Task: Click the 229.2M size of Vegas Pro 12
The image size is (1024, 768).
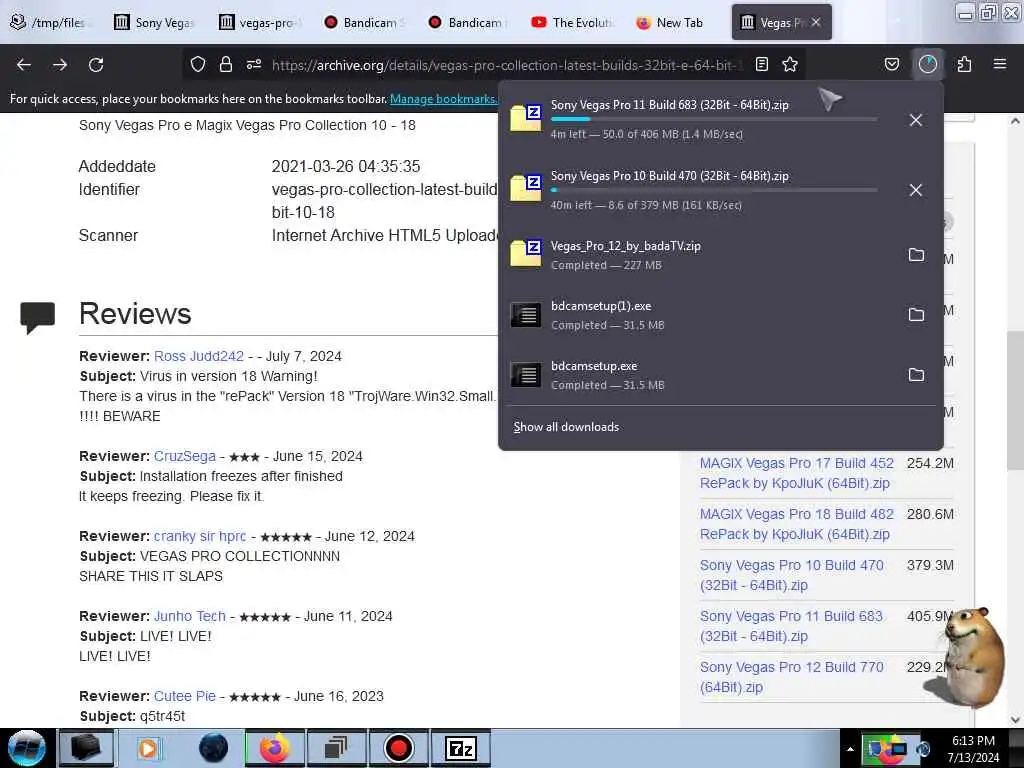Action: pyautogui.click(x=928, y=667)
